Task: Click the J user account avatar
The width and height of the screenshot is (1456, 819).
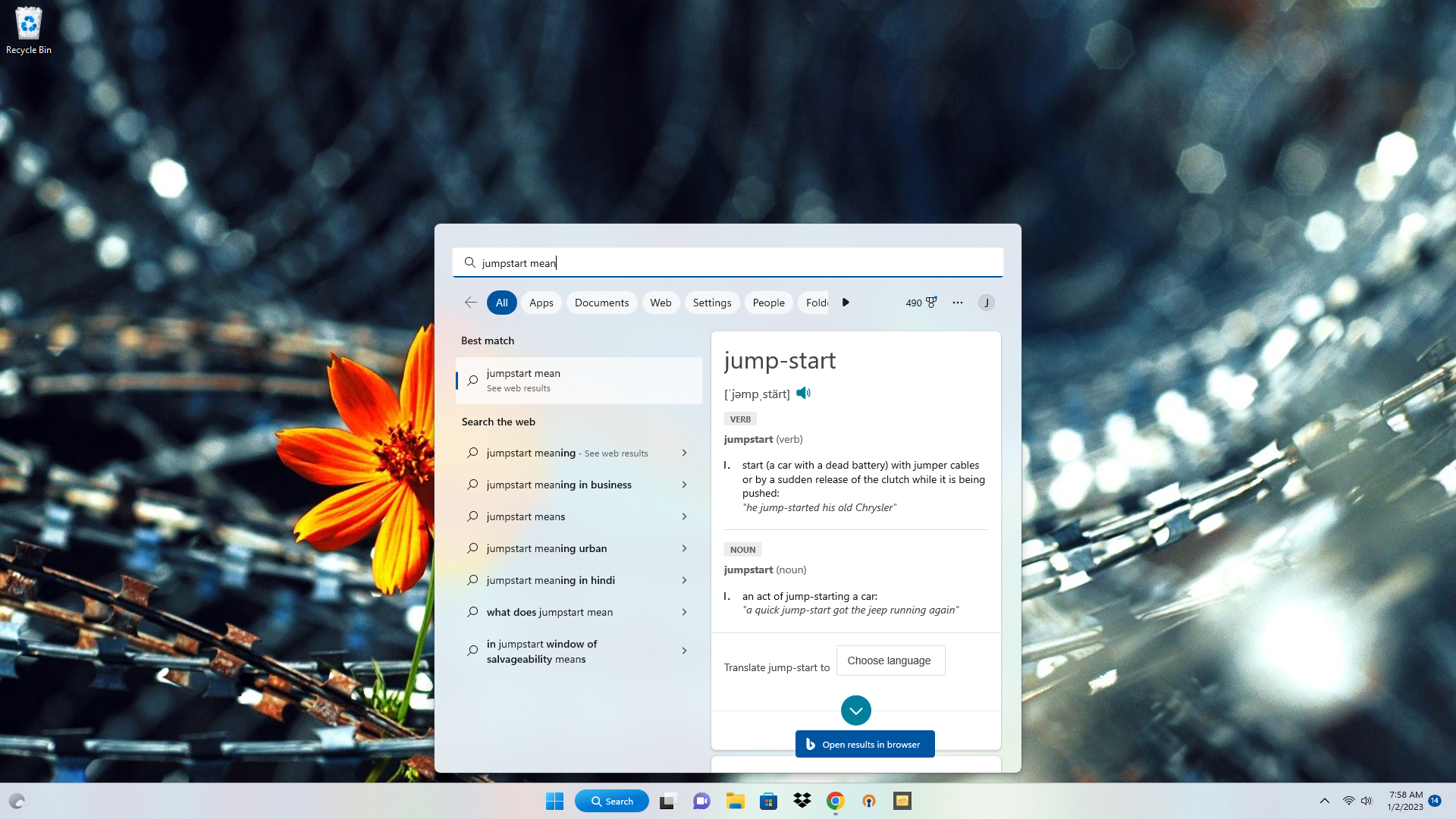Action: click(986, 303)
